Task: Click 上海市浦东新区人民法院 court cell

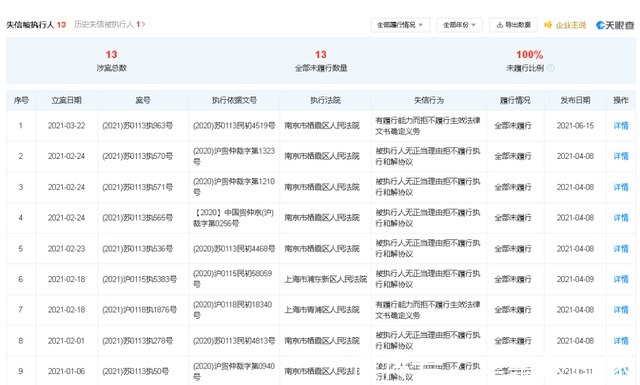Action: coord(326,279)
